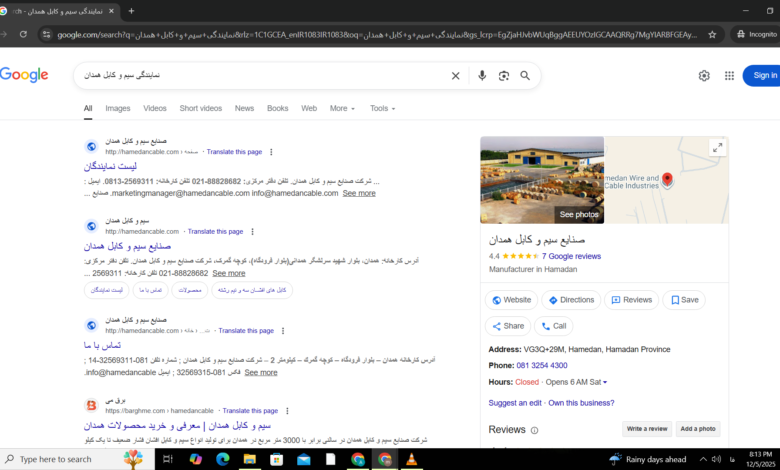
Task: Click the 'تماس با ما' sitelink chip
Action: [150, 290]
